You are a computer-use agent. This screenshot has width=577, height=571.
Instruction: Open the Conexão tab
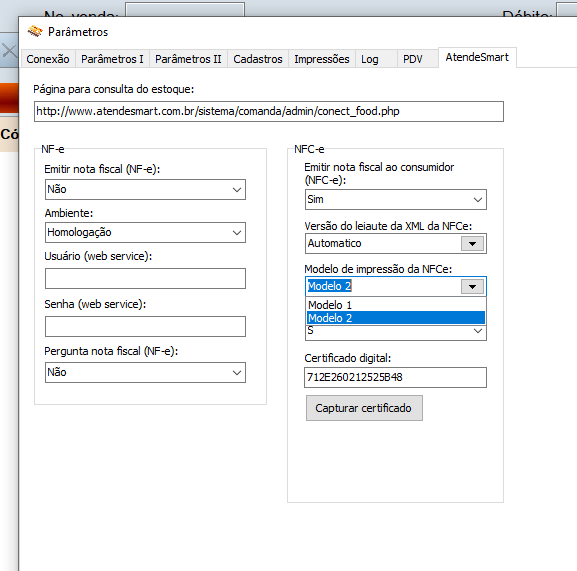coord(48,59)
